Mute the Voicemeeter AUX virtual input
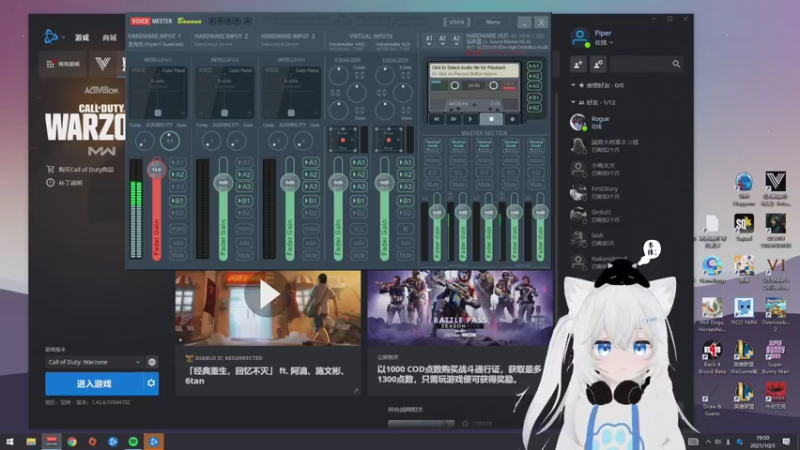Screen dimensions: 800x450 pos(405,255)
